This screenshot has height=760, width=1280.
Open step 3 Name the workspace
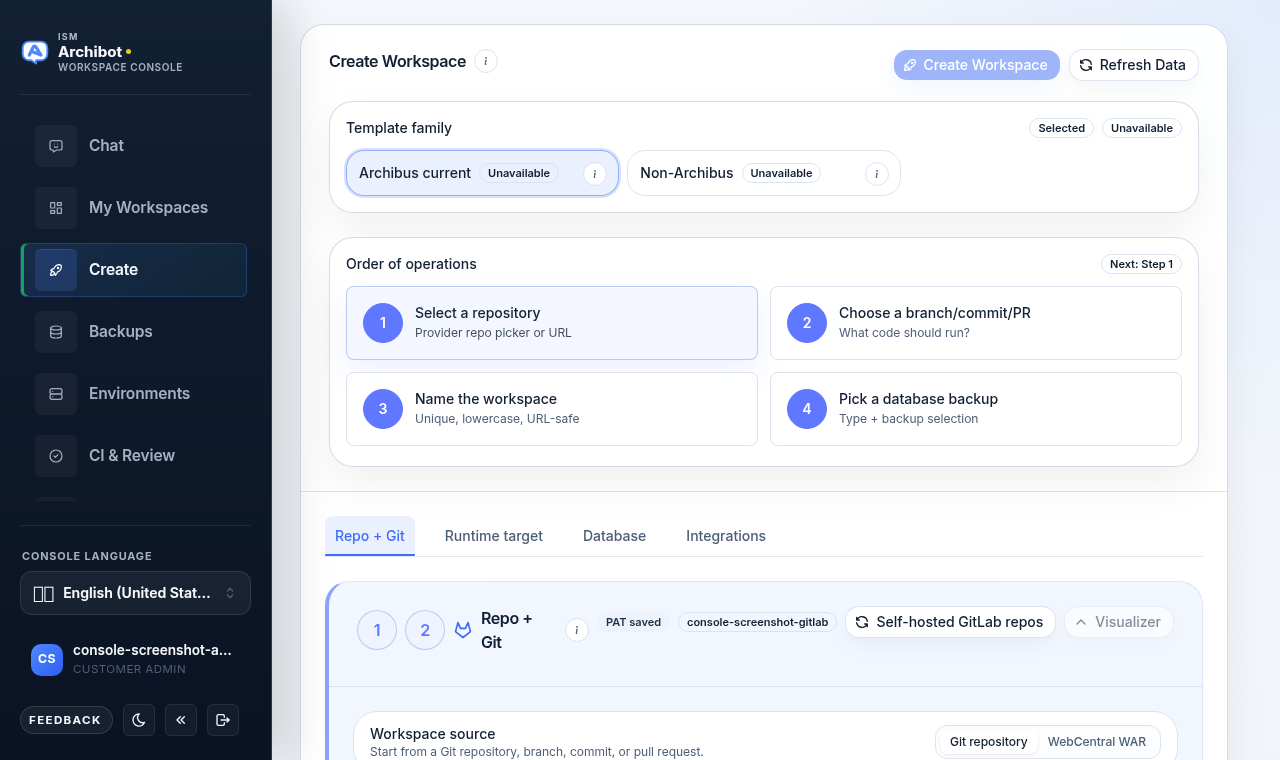pyautogui.click(x=552, y=409)
